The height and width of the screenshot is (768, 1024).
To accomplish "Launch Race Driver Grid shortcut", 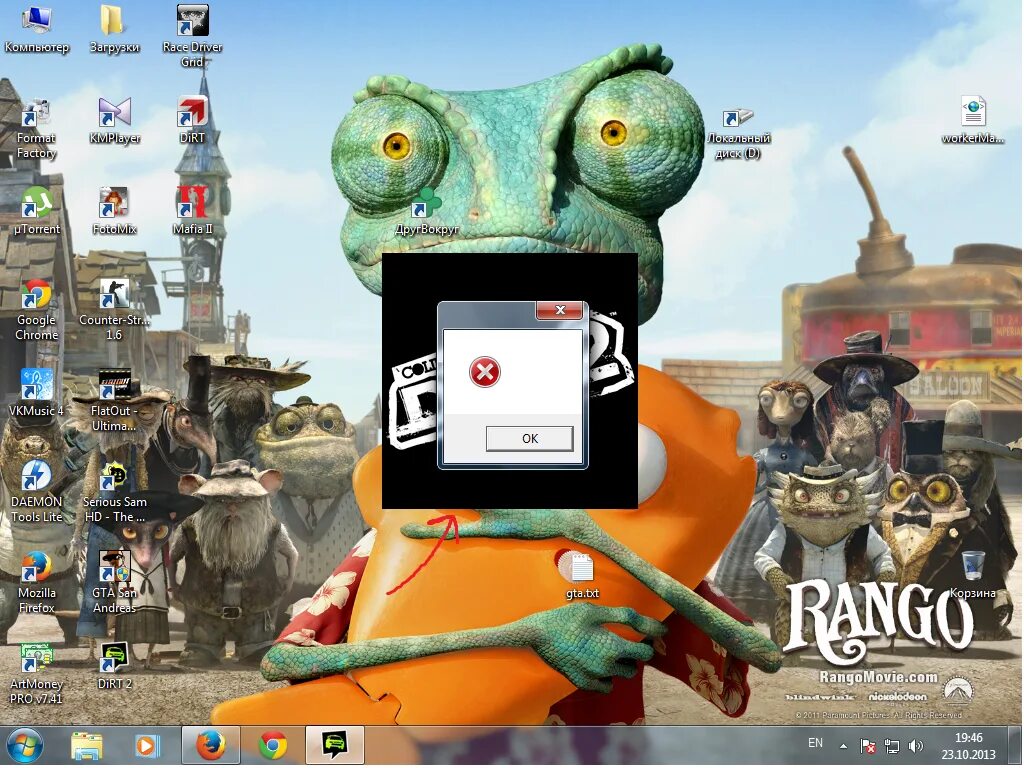I will (192, 36).
